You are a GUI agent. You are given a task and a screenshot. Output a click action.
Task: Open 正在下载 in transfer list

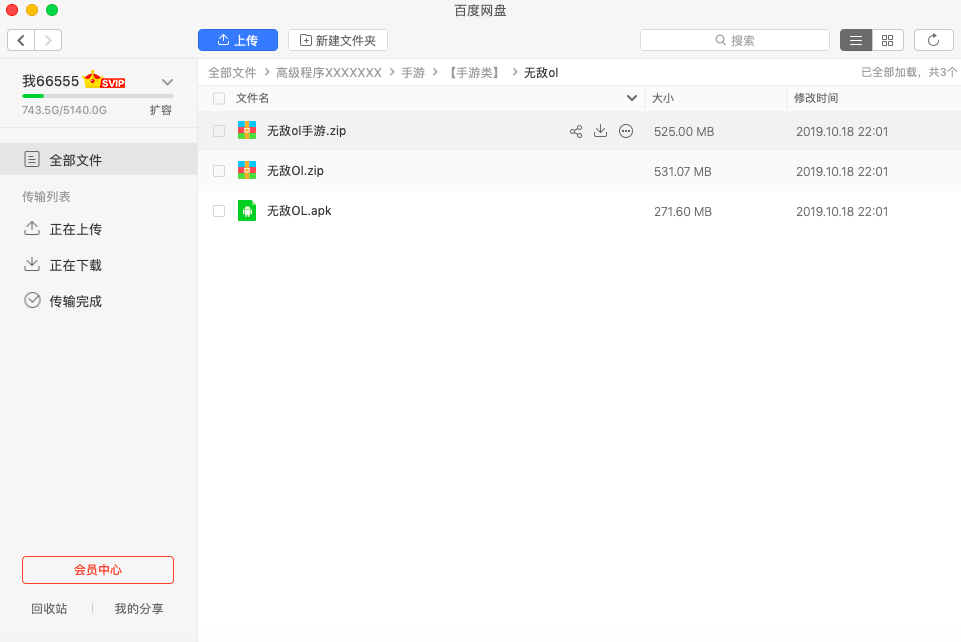click(x=75, y=265)
